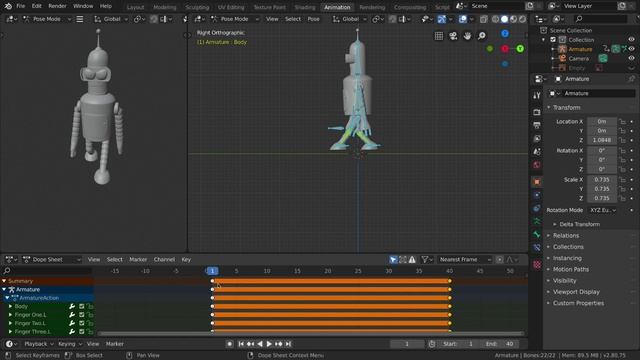Jump to next keyframe
This screenshot has height=360, width=640.
(x=278, y=344)
